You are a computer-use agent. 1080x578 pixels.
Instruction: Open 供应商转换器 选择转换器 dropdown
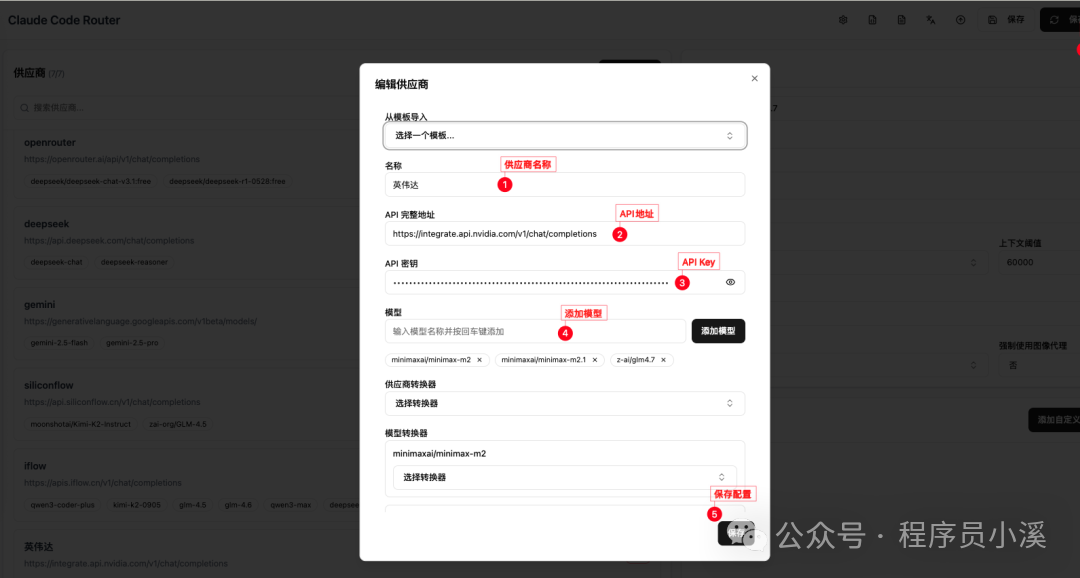click(x=565, y=404)
